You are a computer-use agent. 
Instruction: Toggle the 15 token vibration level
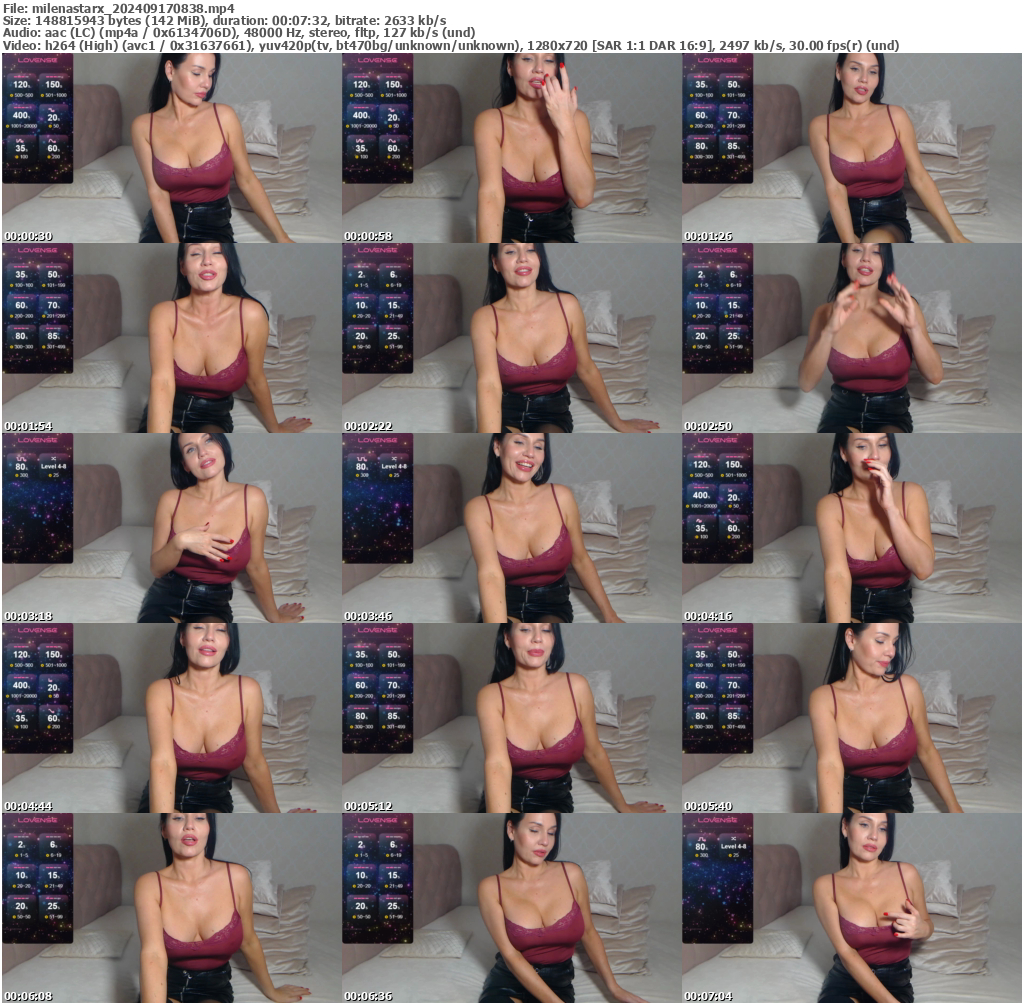click(393, 305)
